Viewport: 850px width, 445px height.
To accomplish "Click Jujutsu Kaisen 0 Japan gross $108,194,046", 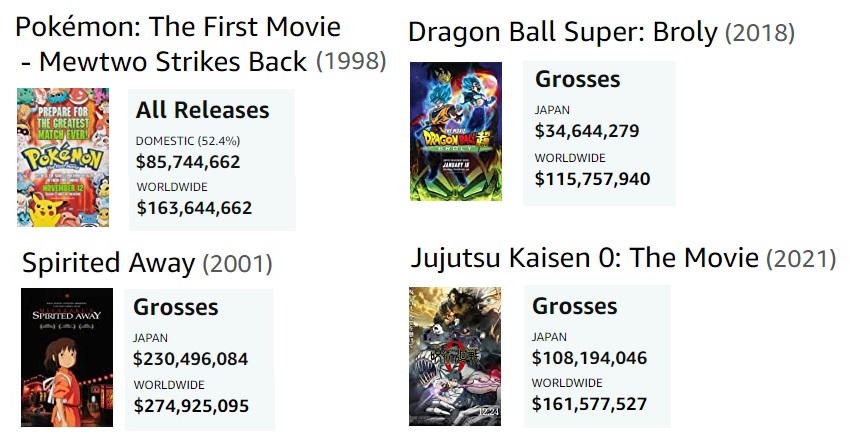I will [589, 356].
